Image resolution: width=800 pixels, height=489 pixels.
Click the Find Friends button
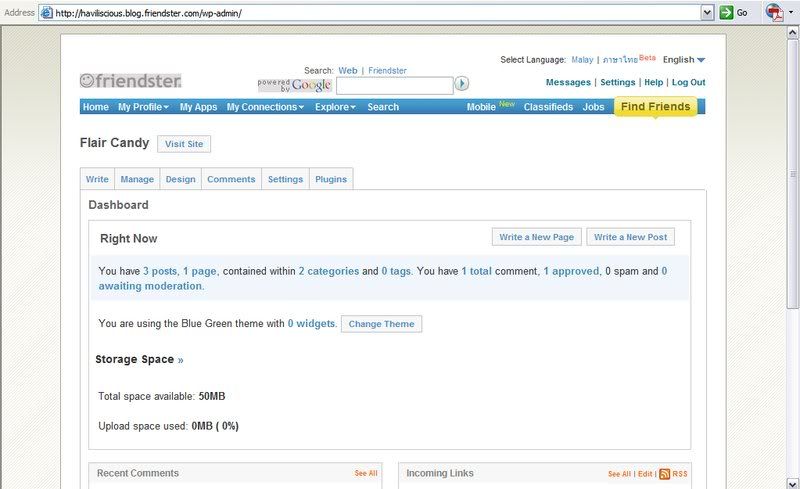click(656, 107)
